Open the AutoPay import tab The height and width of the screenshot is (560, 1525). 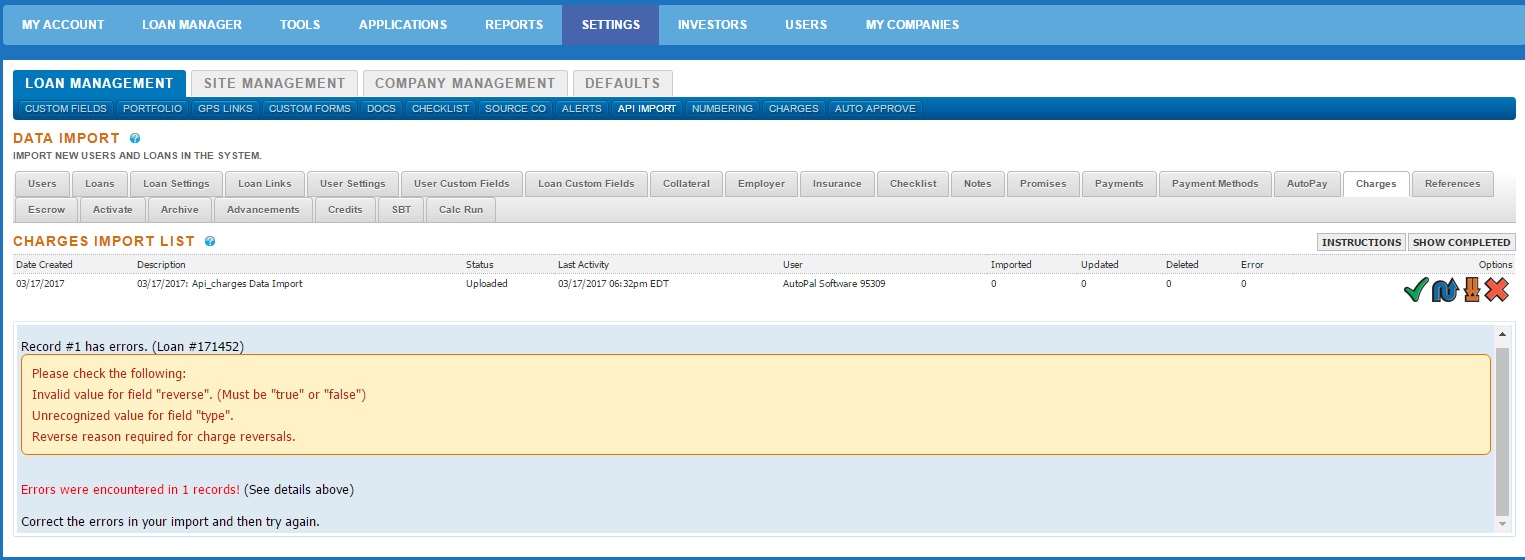pos(1307,184)
